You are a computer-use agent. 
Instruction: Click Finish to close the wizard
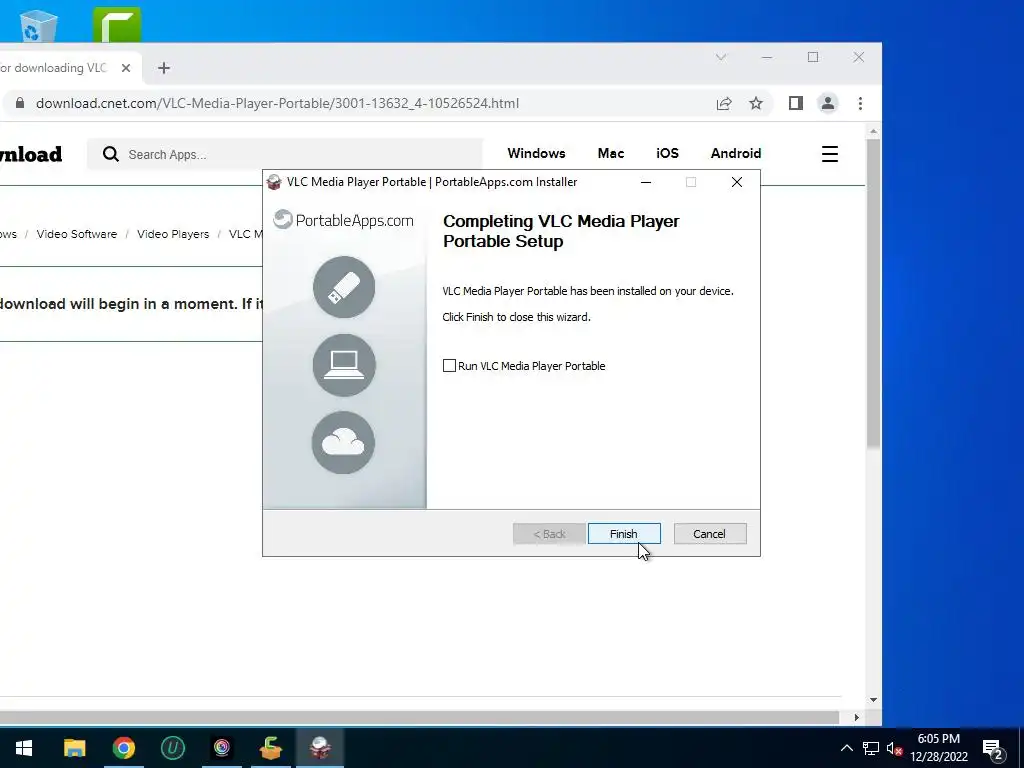pos(624,534)
